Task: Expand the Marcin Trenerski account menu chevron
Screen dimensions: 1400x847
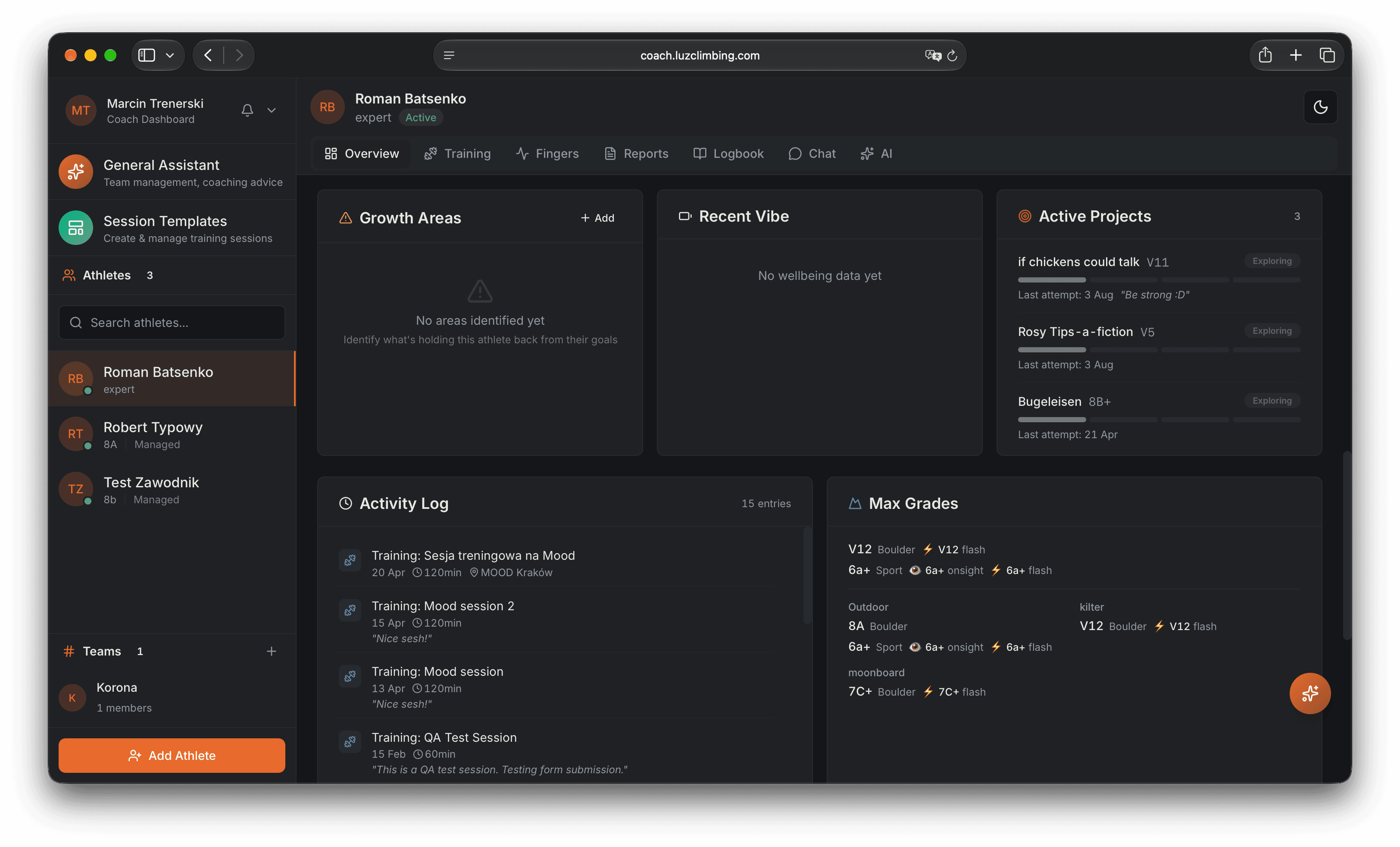Action: pos(272,110)
